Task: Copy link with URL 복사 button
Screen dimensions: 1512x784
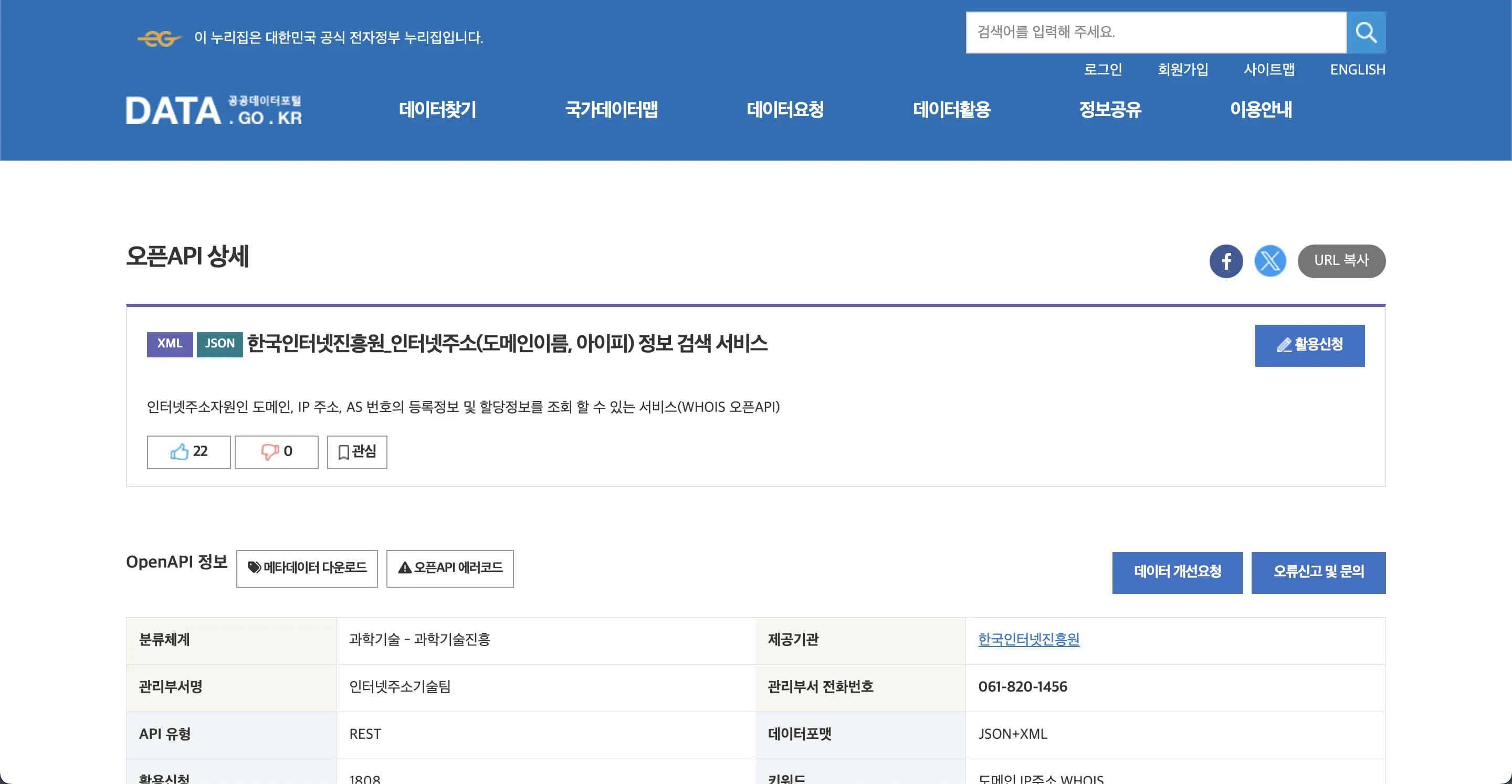Action: click(x=1341, y=261)
